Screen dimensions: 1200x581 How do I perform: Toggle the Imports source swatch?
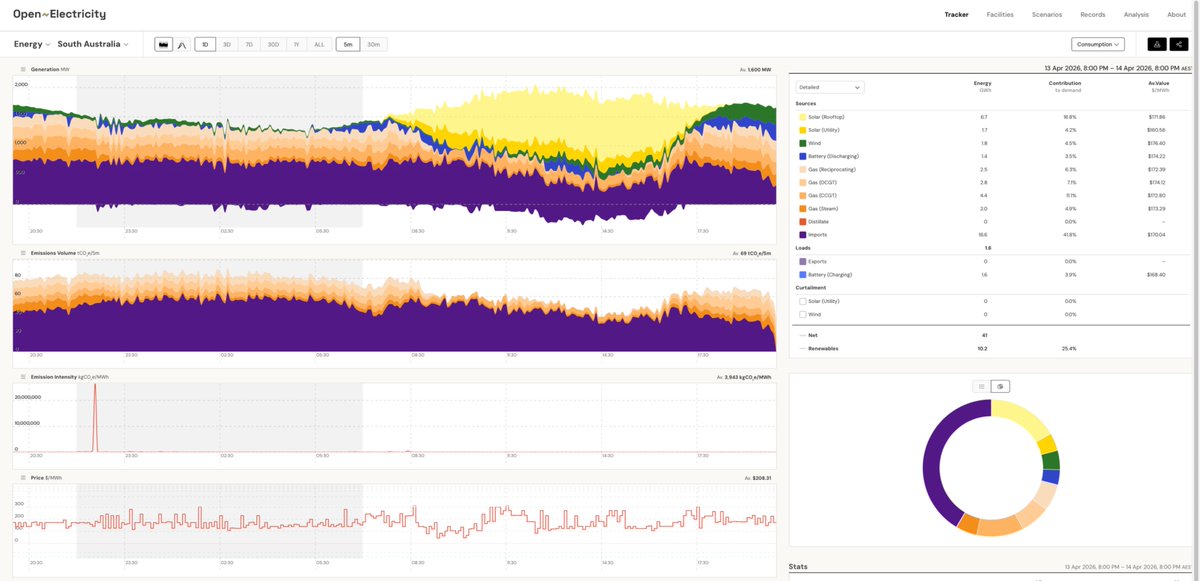pos(802,234)
